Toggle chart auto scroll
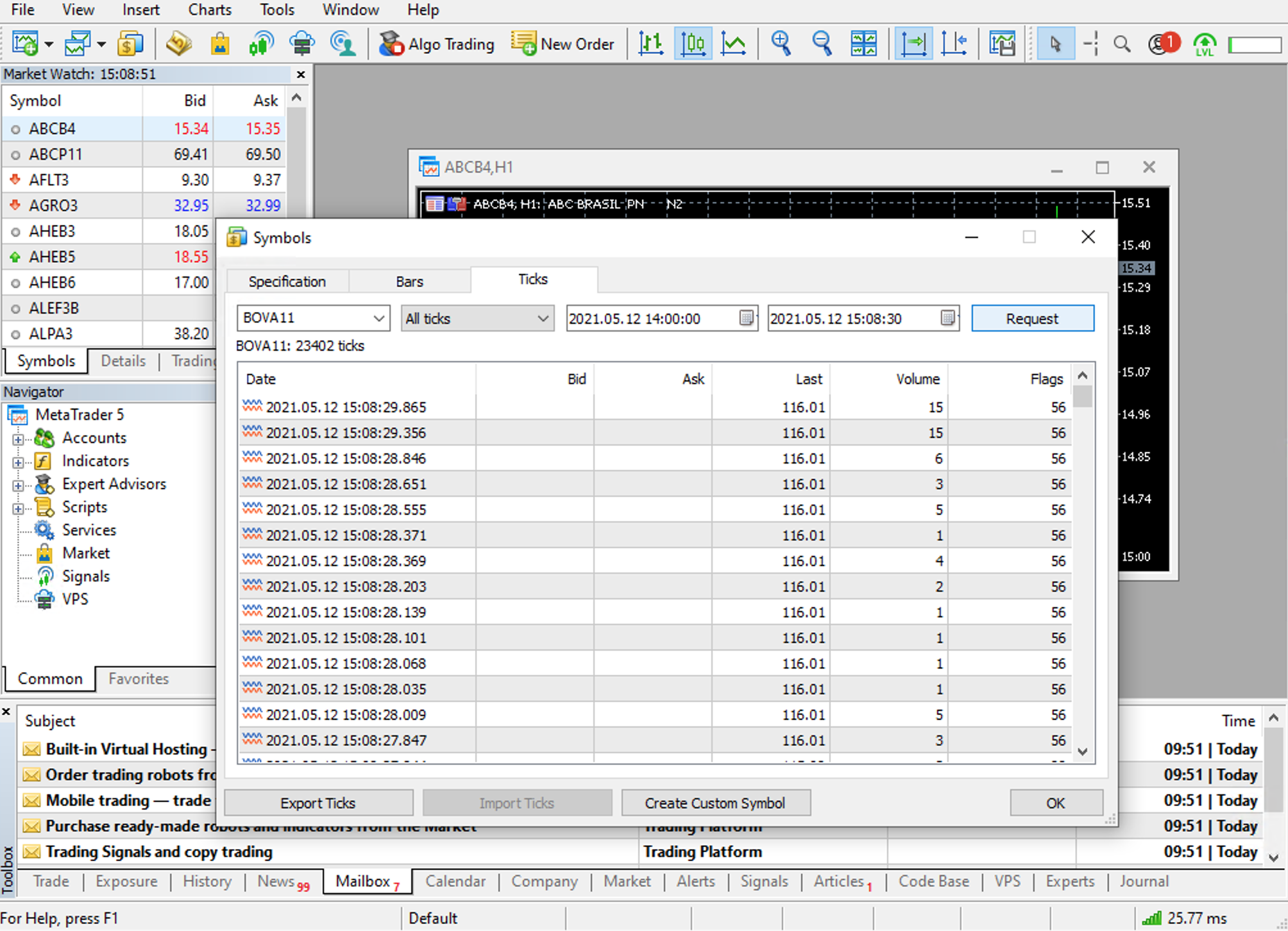 coord(913,44)
